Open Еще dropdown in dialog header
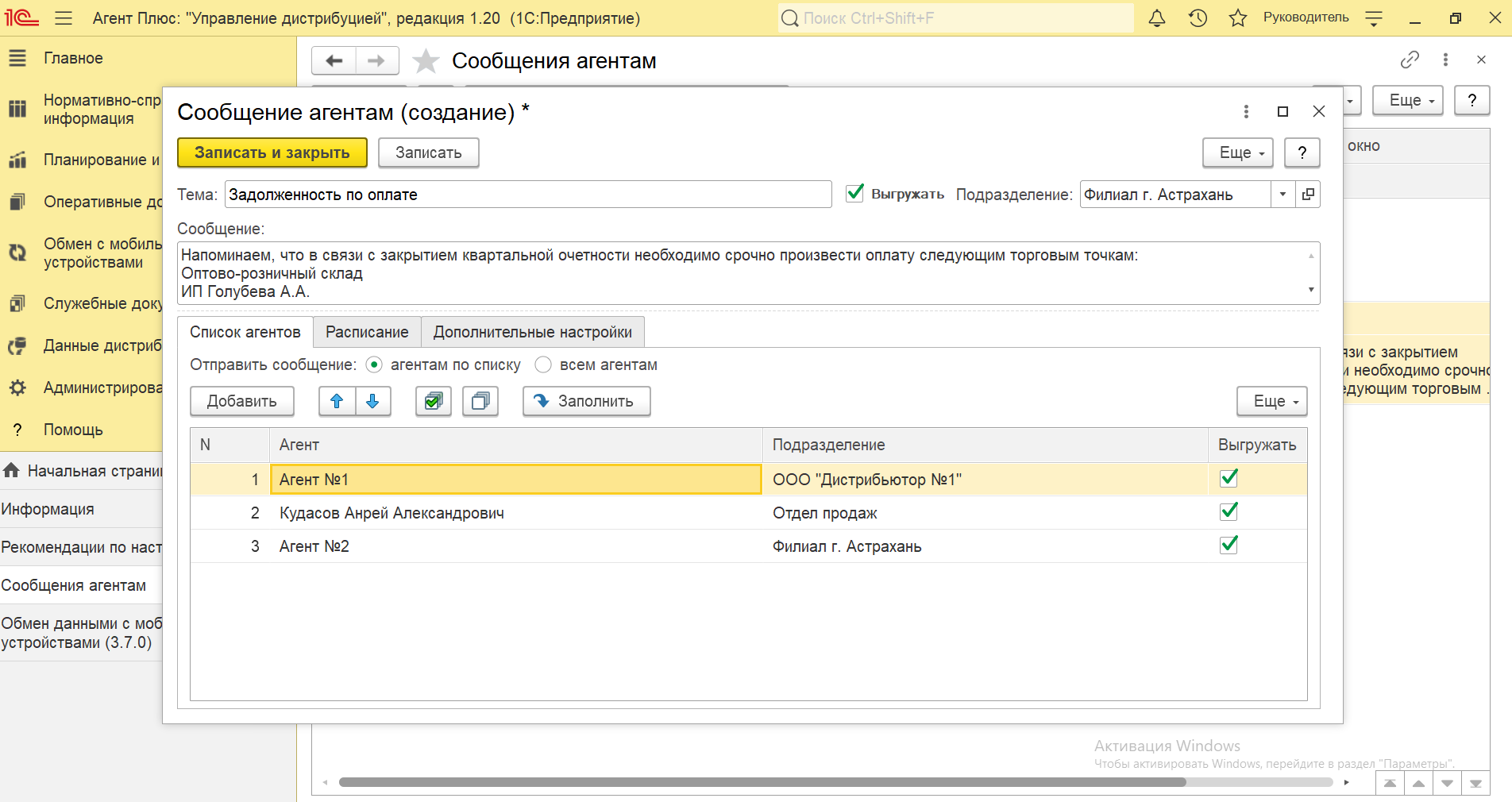The width and height of the screenshot is (1512, 802). click(1238, 152)
